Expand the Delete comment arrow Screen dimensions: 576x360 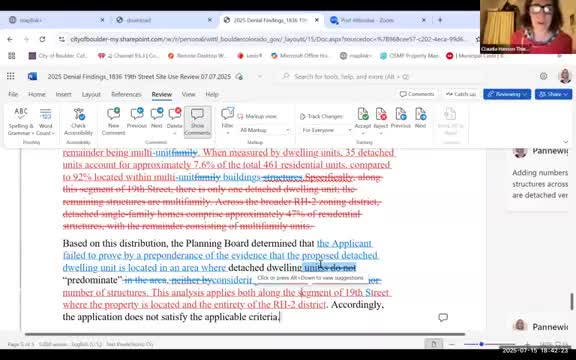pos(174,133)
